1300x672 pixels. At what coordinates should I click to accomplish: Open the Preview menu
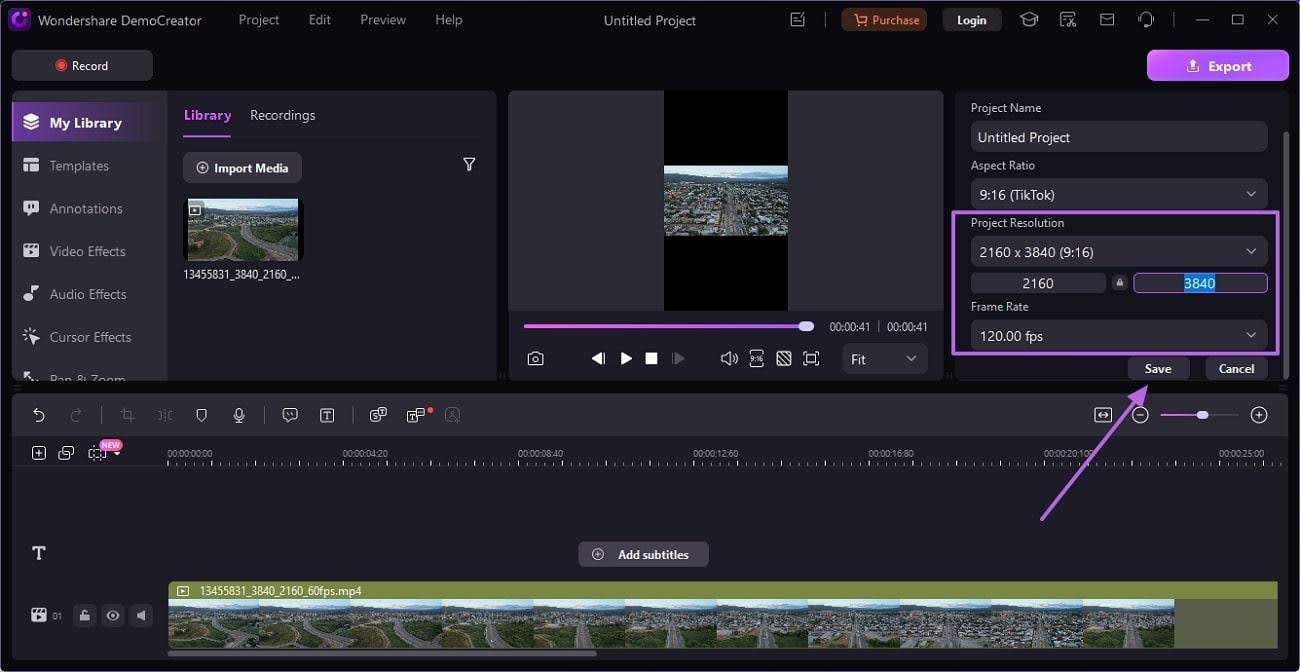coord(383,20)
